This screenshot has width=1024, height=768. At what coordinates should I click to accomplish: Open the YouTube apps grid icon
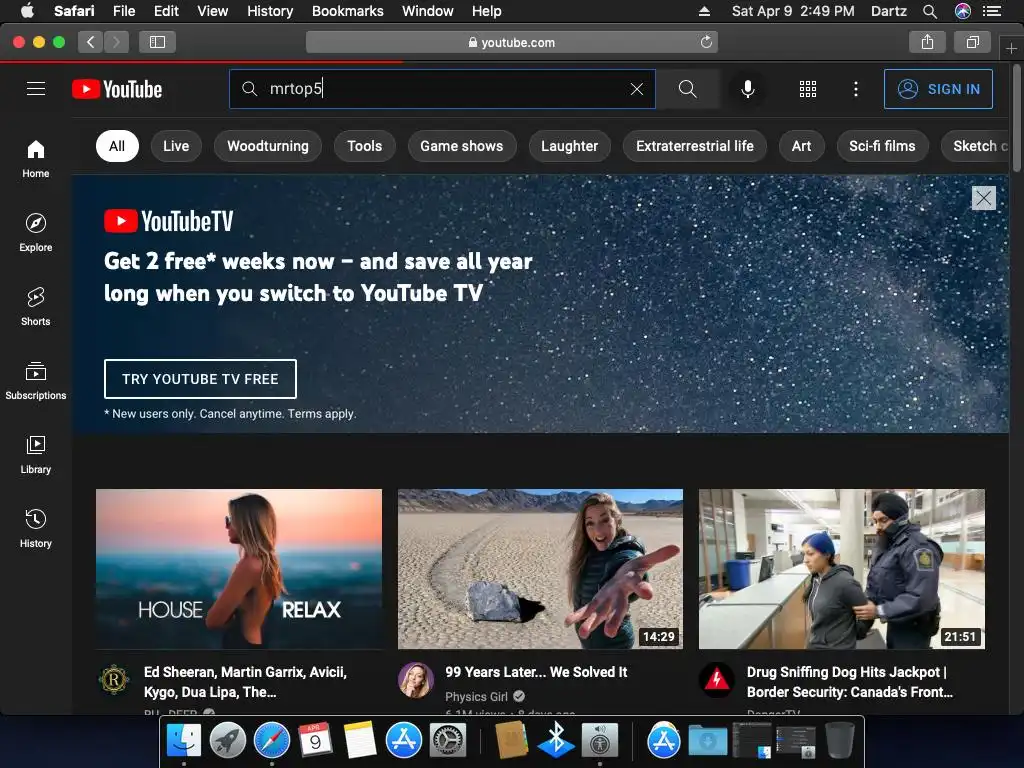[x=808, y=89]
